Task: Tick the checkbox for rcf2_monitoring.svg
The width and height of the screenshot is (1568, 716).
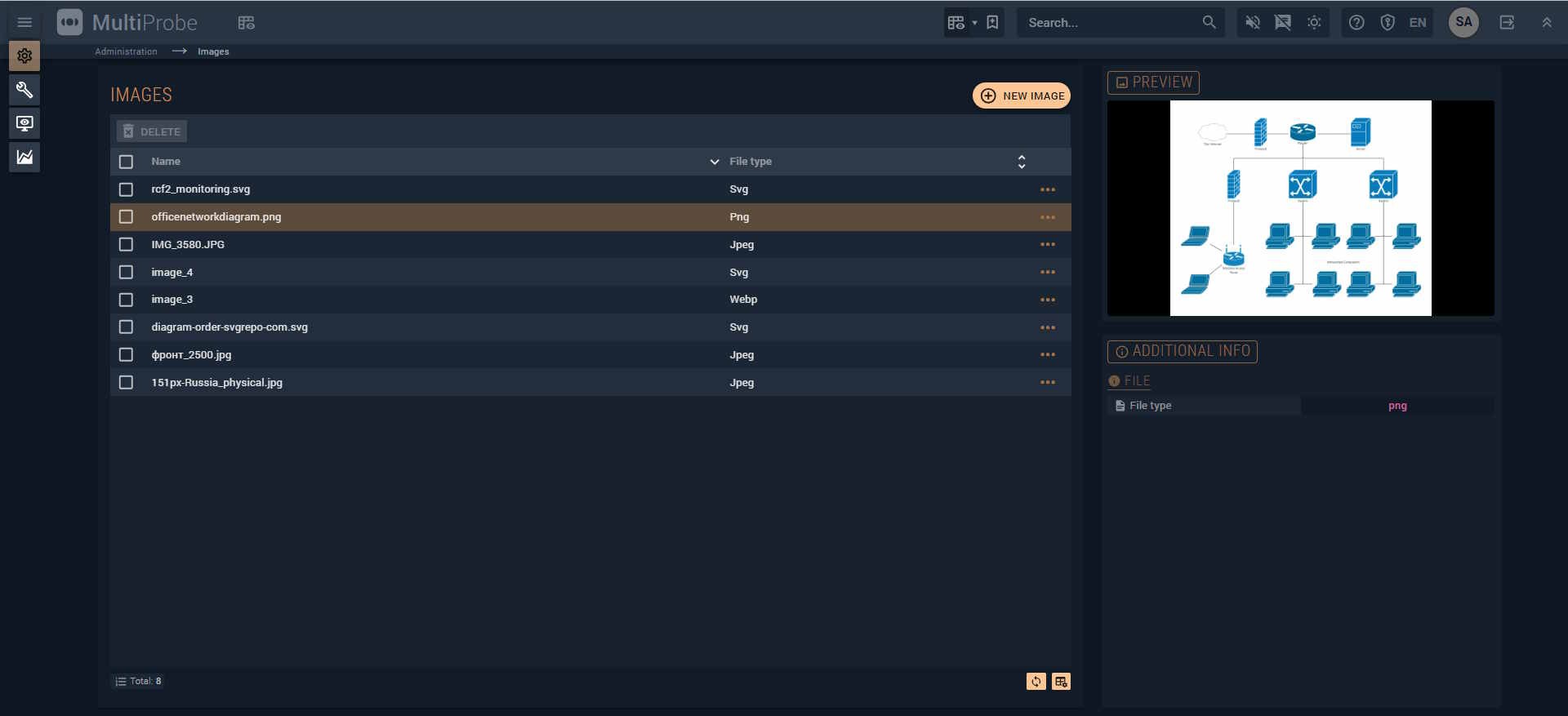Action: point(126,189)
